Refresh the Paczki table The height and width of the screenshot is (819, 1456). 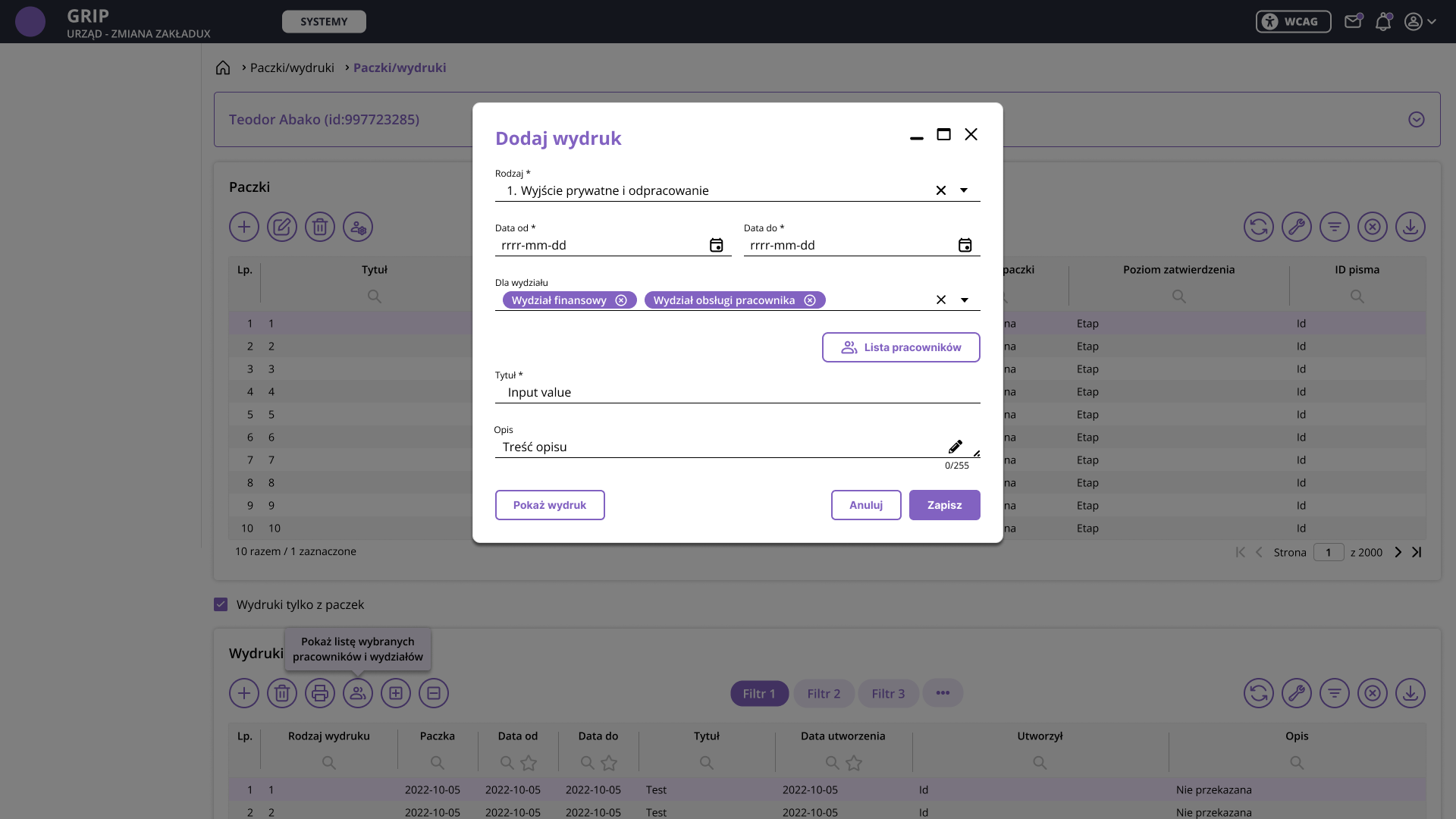(x=1259, y=227)
